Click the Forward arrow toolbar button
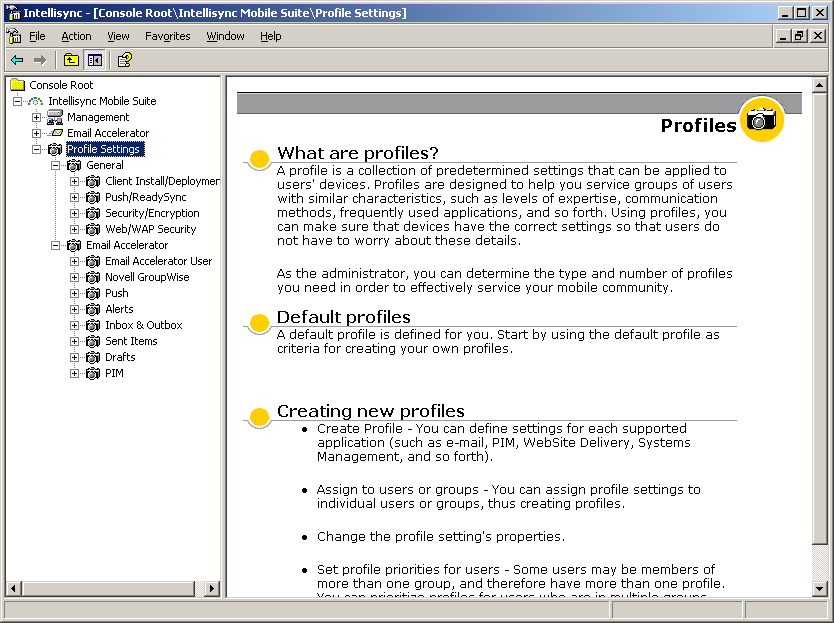Image resolution: width=834 pixels, height=623 pixels. [x=40, y=60]
